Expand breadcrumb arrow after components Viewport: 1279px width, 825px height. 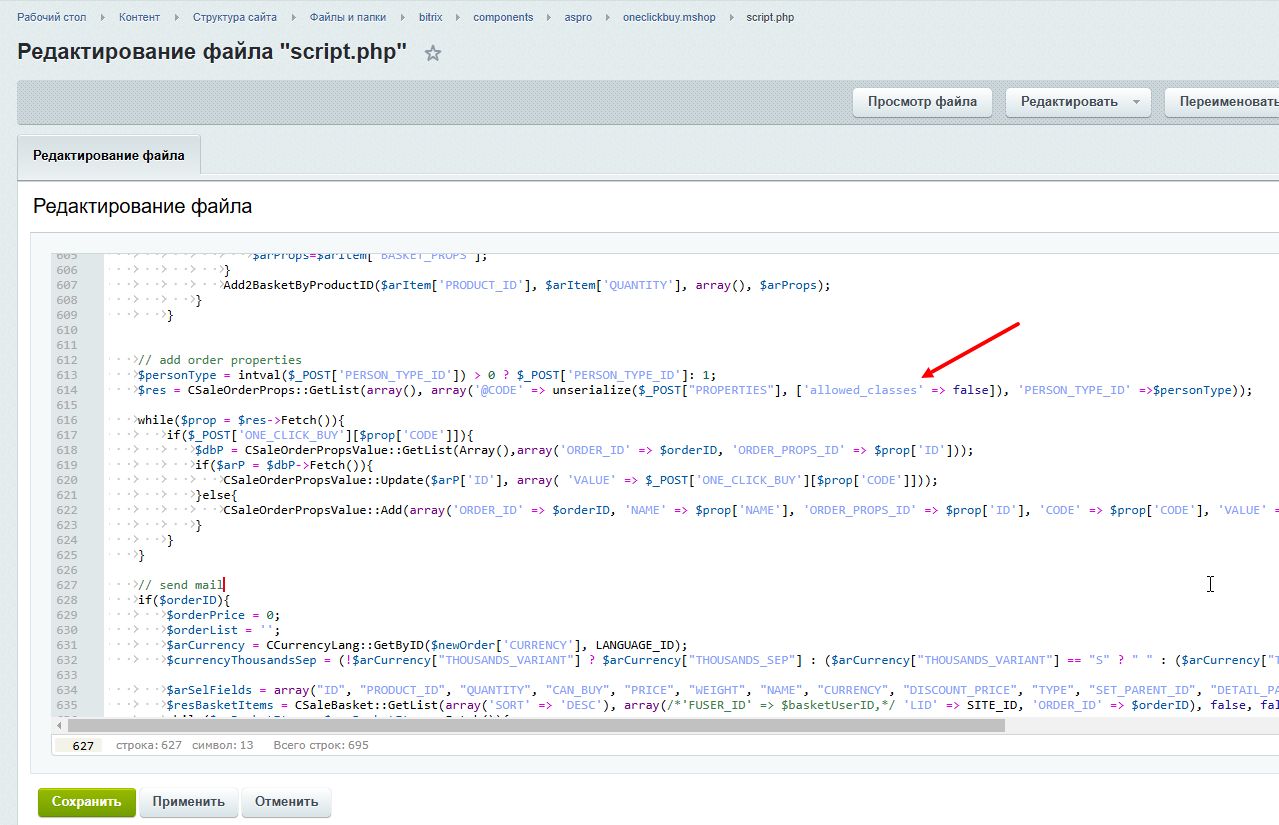coord(549,18)
